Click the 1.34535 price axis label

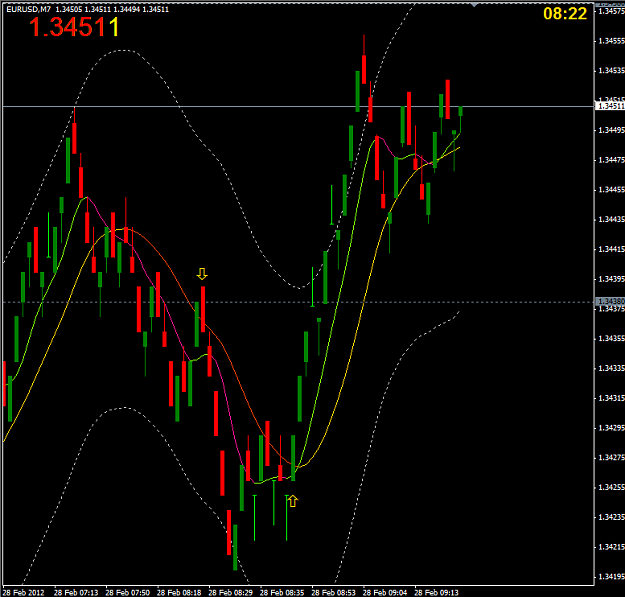point(611,71)
